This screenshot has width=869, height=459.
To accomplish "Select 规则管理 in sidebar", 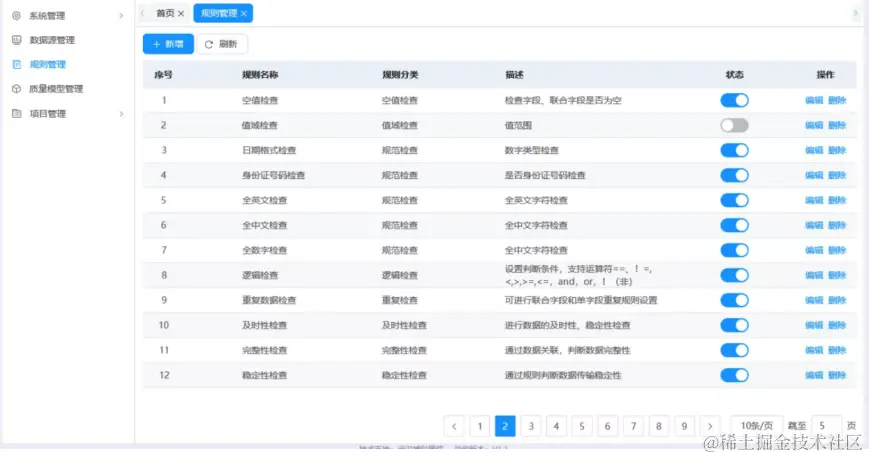I will tap(48, 64).
